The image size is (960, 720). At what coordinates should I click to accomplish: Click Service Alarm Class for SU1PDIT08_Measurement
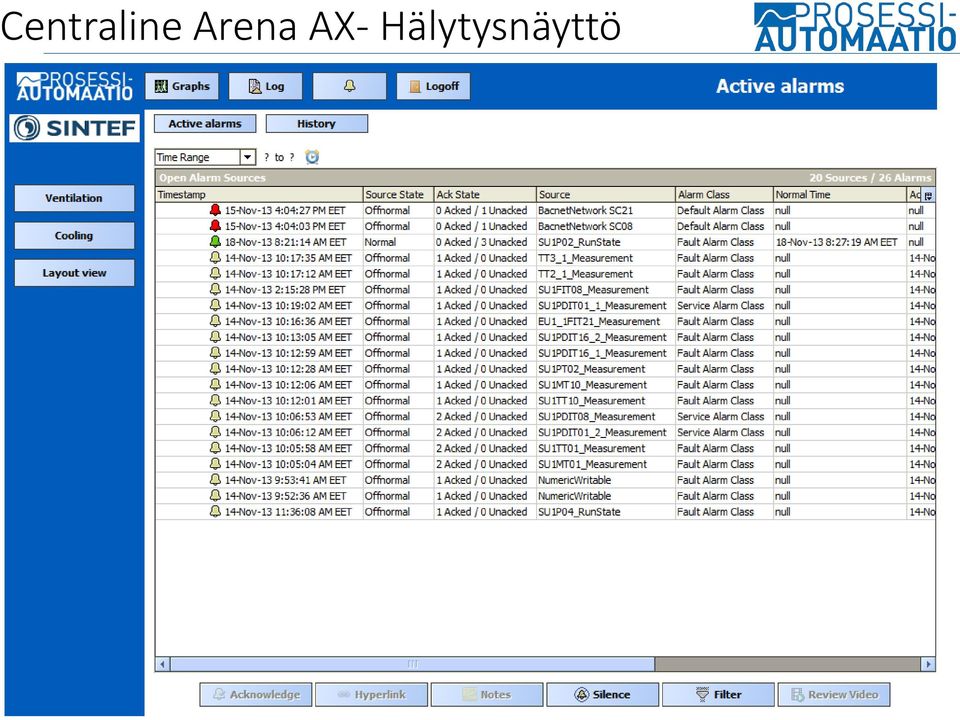(x=721, y=417)
